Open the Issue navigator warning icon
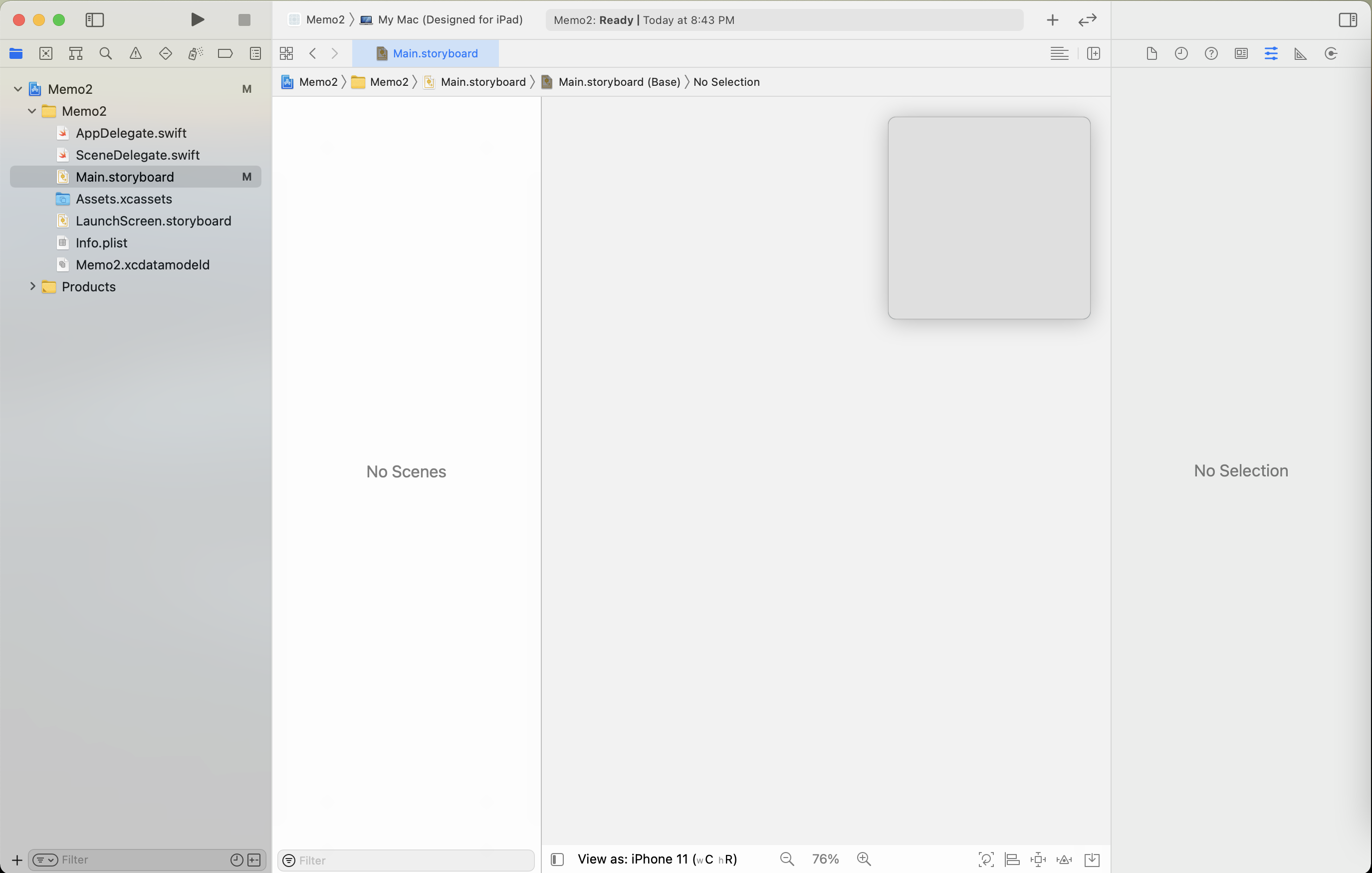 click(x=136, y=53)
